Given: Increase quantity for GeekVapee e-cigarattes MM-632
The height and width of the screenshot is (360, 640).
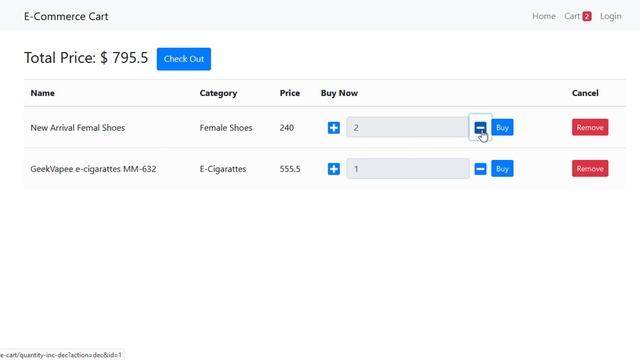Looking at the screenshot, I should click(x=333, y=169).
